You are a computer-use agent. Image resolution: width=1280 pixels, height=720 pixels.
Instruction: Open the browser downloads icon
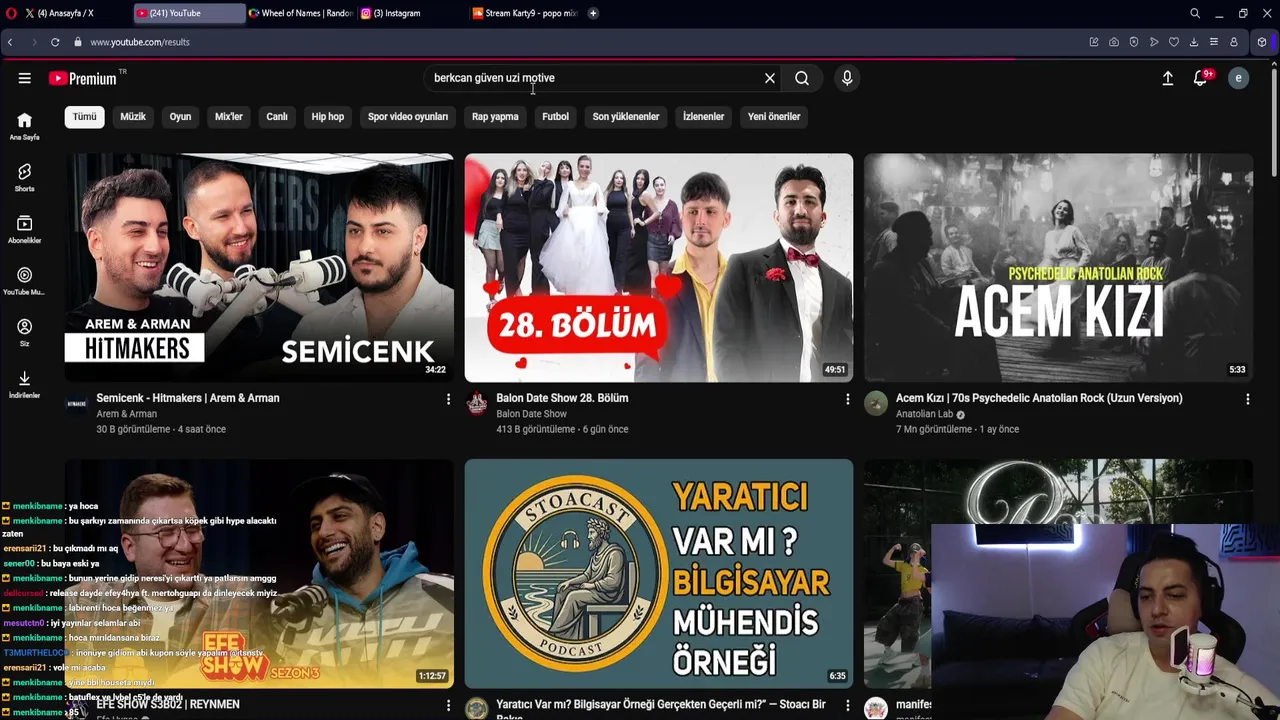(1194, 42)
